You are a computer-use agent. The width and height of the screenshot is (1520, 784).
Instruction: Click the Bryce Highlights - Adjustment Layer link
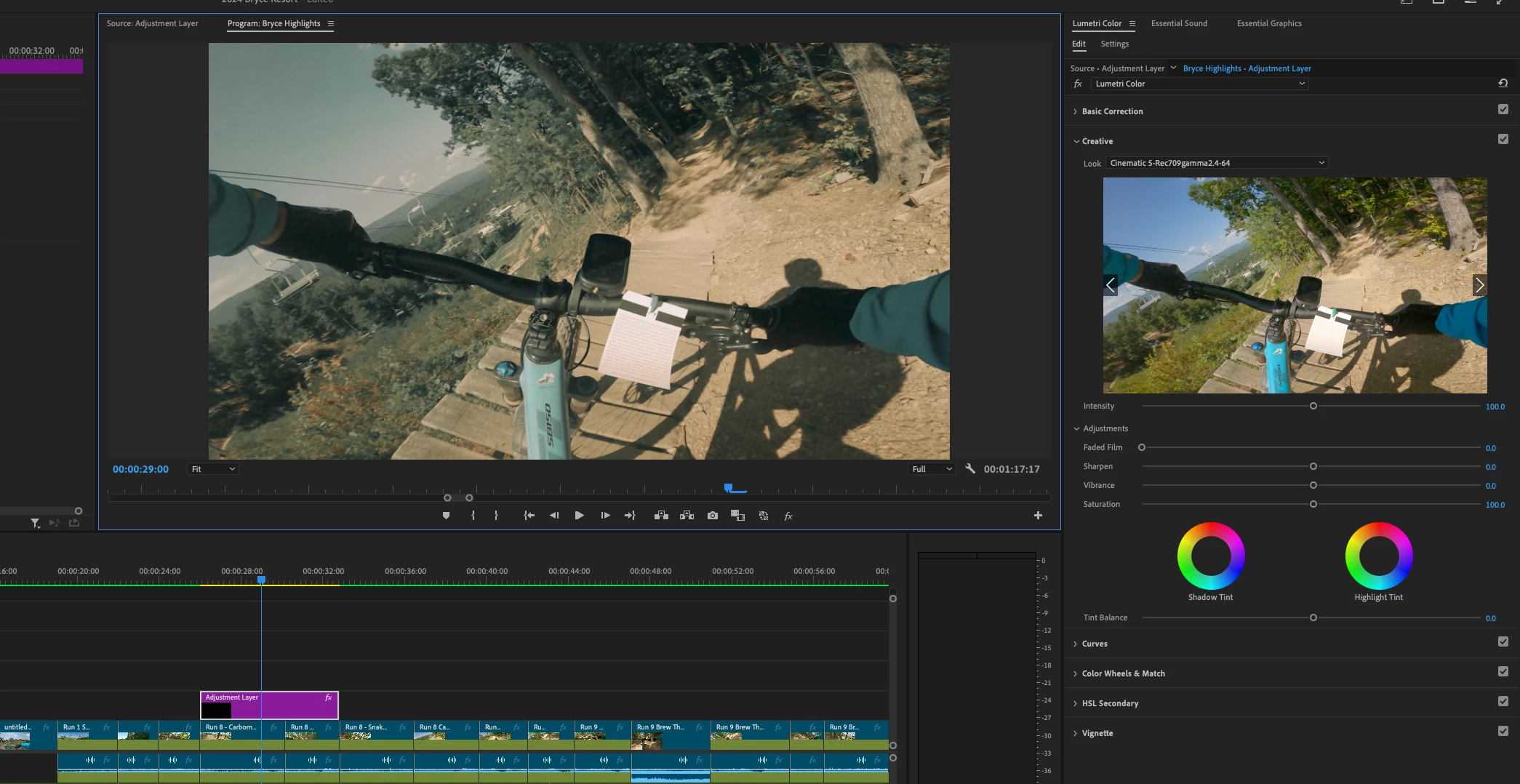coord(1247,68)
